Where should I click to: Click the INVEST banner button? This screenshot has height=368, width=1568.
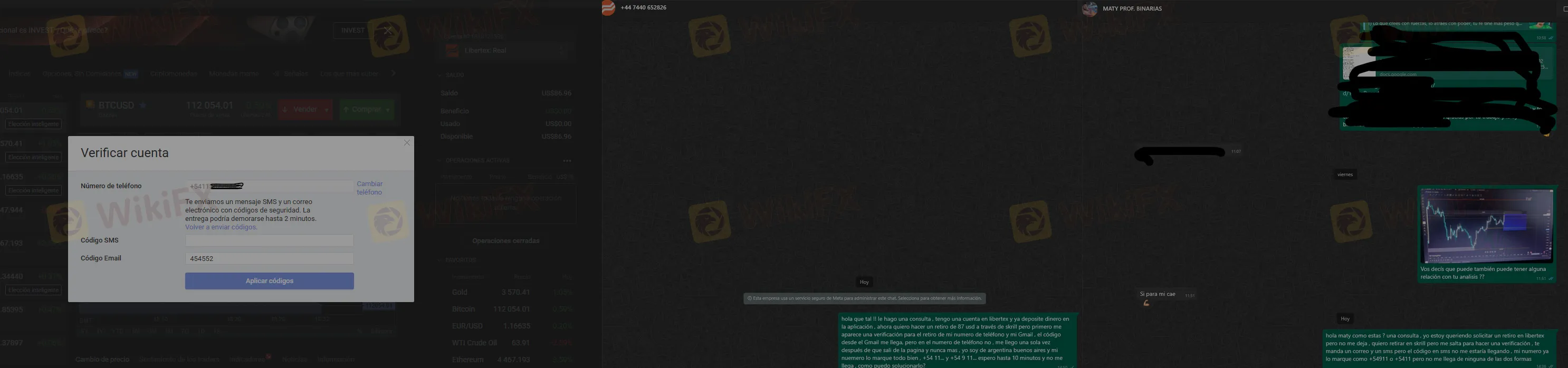pyautogui.click(x=352, y=31)
